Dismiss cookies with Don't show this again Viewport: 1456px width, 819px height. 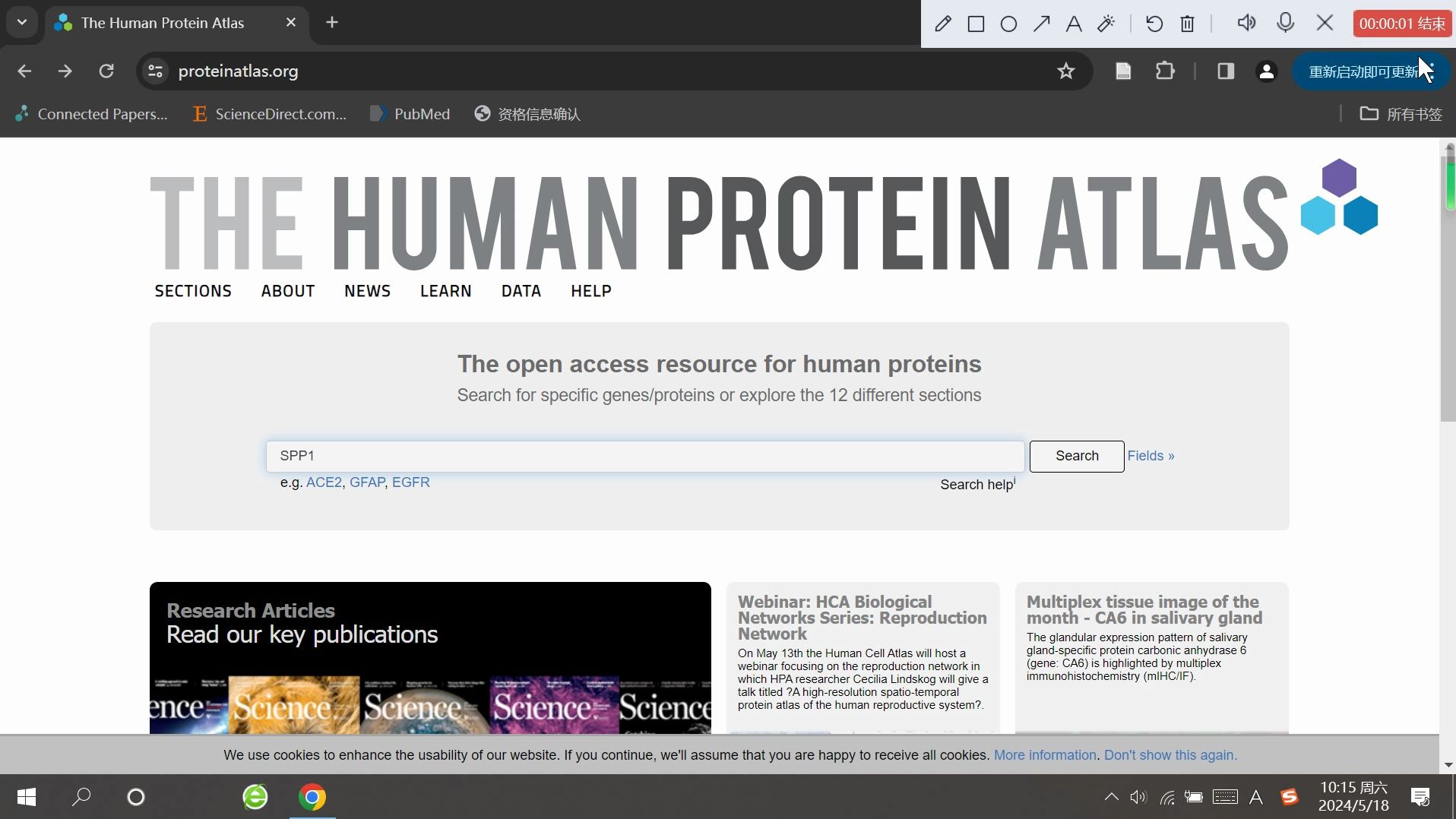coord(1170,755)
